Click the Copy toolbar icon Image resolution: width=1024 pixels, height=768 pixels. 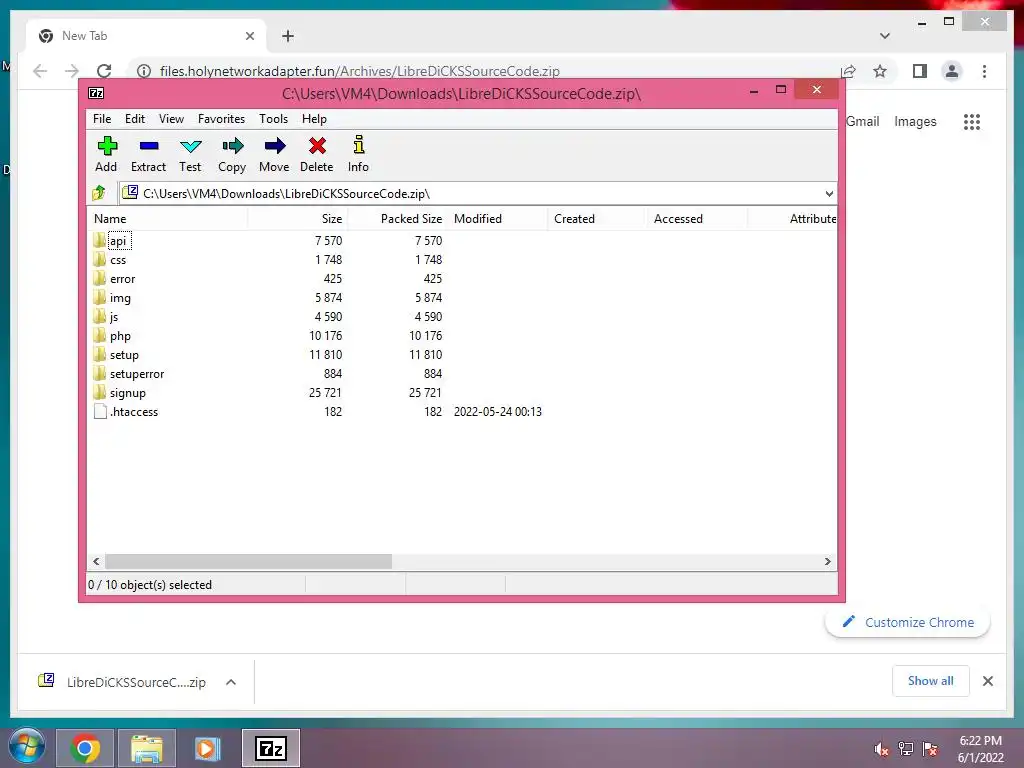(232, 146)
